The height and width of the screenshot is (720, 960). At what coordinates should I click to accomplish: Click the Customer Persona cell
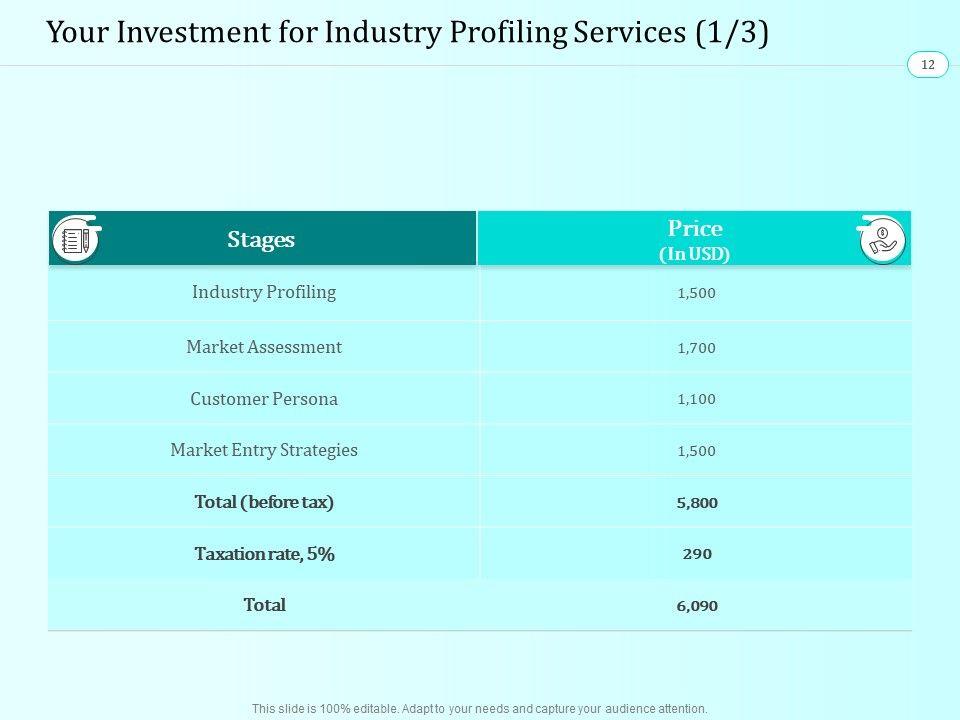264,399
